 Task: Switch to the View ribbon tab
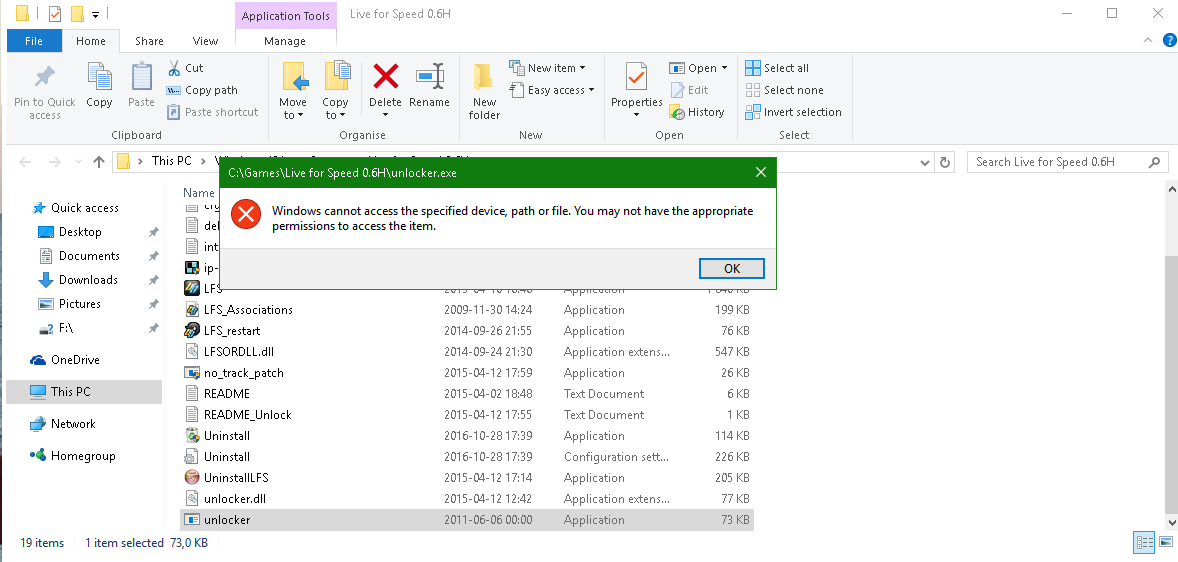[x=205, y=41]
